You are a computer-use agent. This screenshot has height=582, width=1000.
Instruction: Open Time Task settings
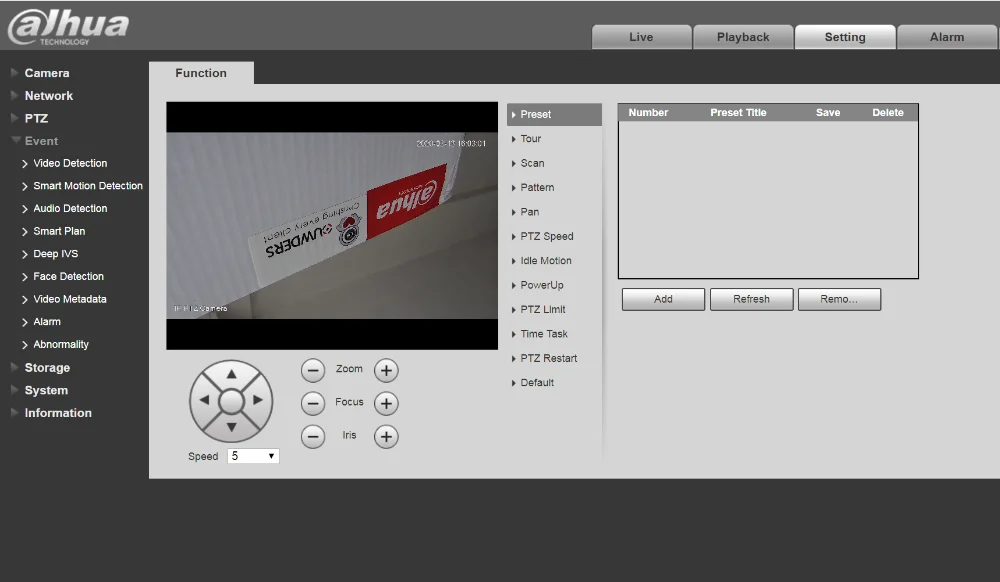(543, 334)
